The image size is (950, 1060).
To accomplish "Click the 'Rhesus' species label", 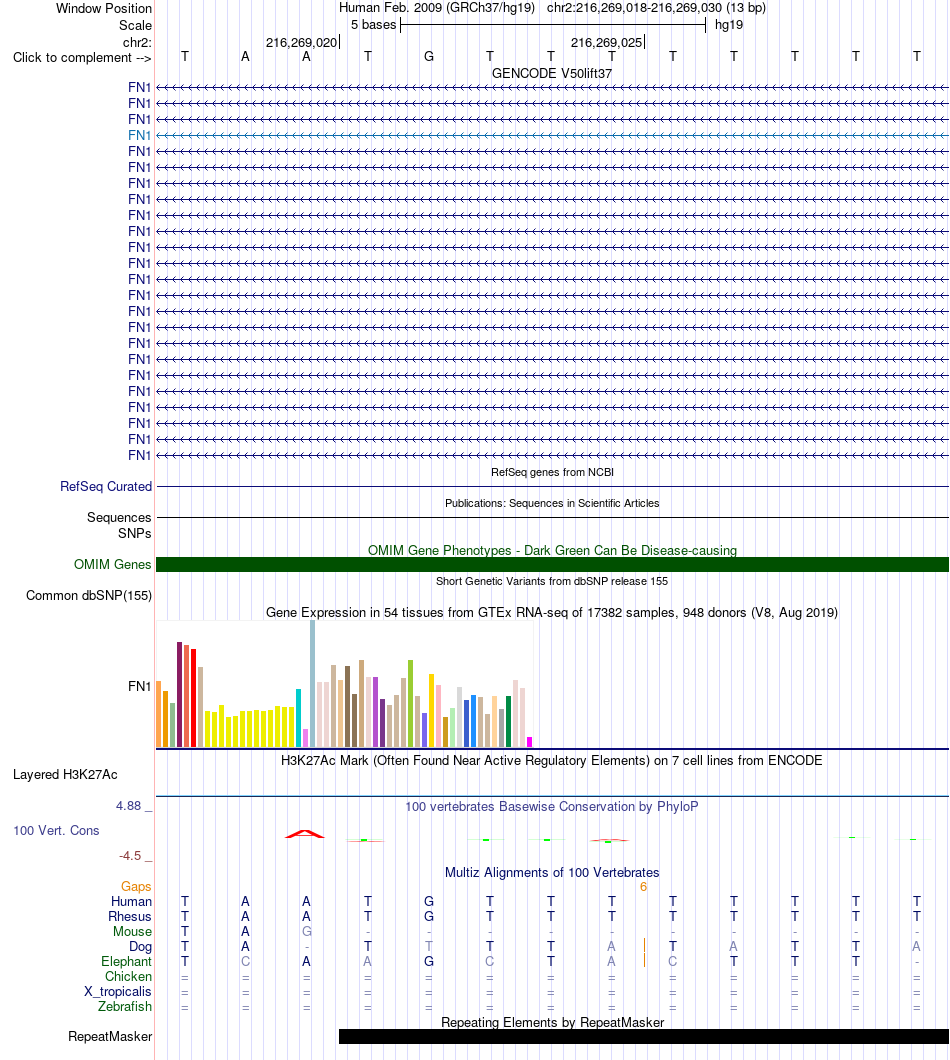I will (x=130, y=917).
